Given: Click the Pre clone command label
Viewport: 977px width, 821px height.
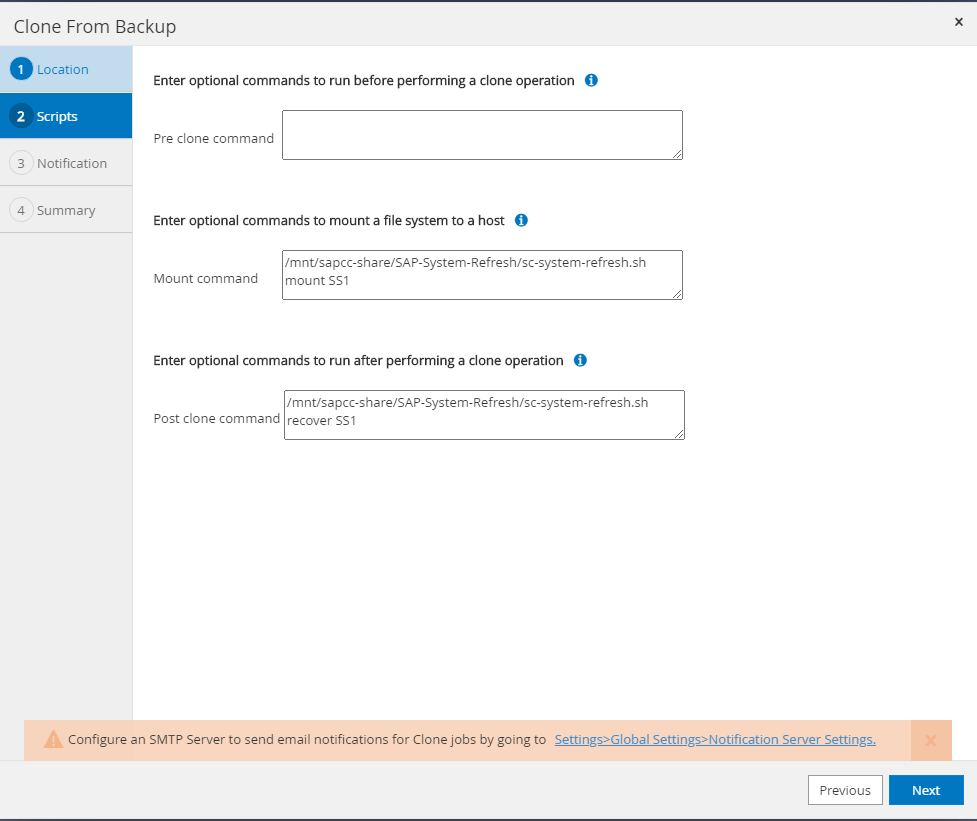Looking at the screenshot, I should click(x=213, y=138).
